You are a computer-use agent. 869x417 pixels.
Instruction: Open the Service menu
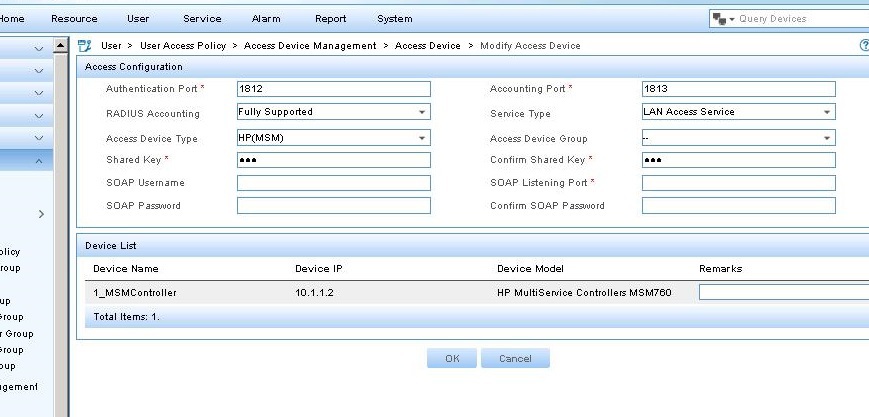(202, 19)
